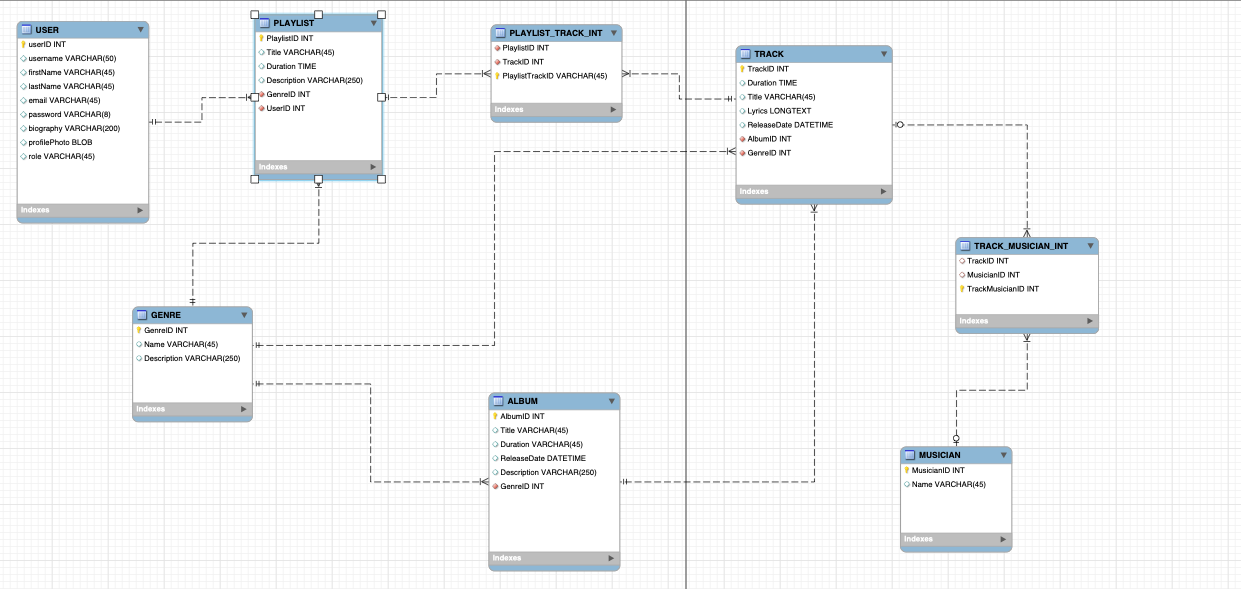
Task: Click the bottom-right selection handle of PLAYLIST table
Action: click(381, 179)
